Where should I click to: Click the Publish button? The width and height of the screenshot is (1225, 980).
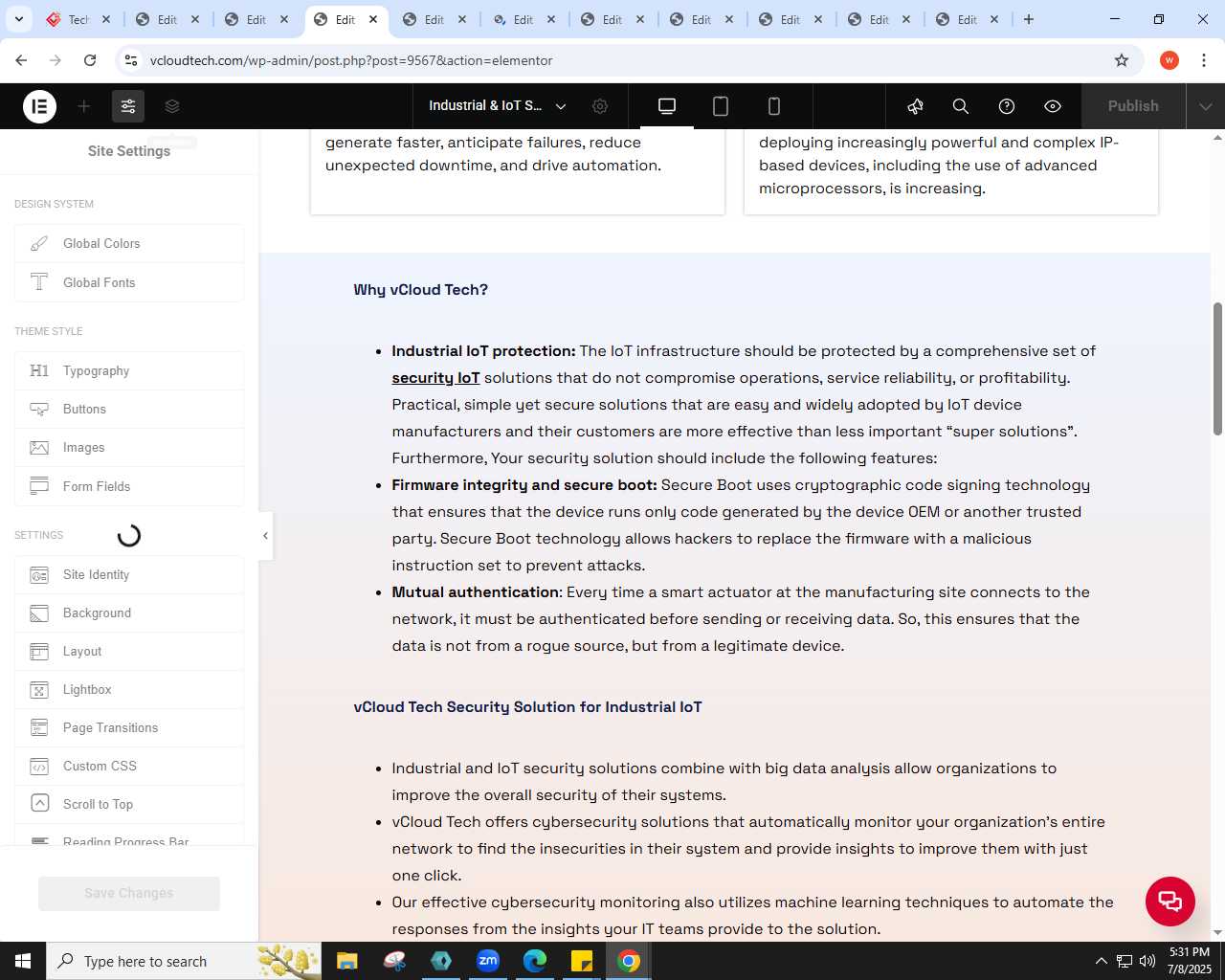(1133, 106)
